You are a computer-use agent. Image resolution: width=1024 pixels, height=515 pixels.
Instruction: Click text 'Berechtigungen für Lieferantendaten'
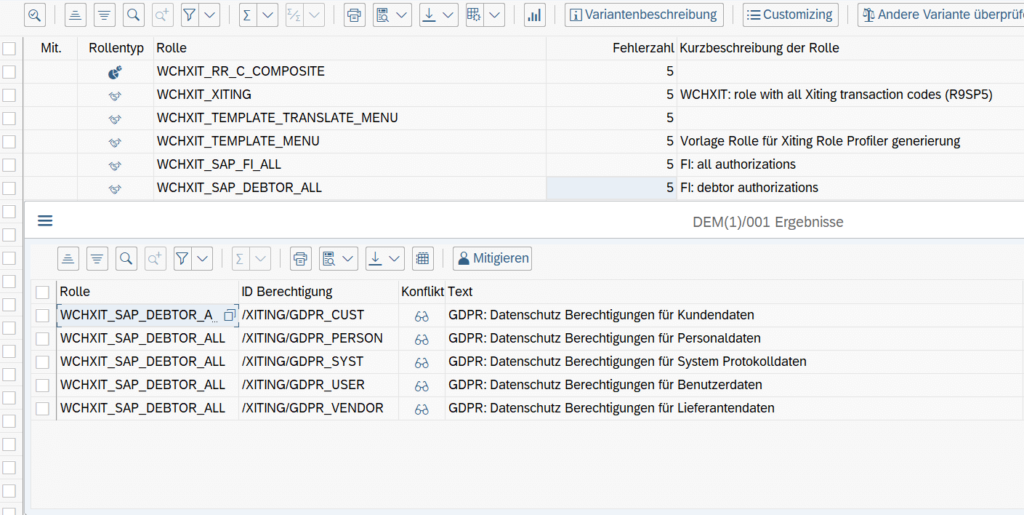pos(668,409)
